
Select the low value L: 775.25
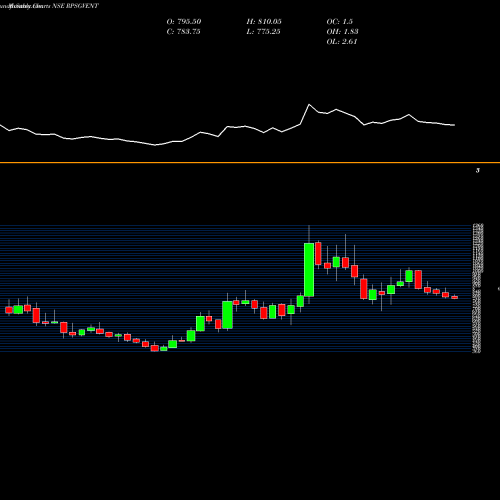(x=263, y=32)
